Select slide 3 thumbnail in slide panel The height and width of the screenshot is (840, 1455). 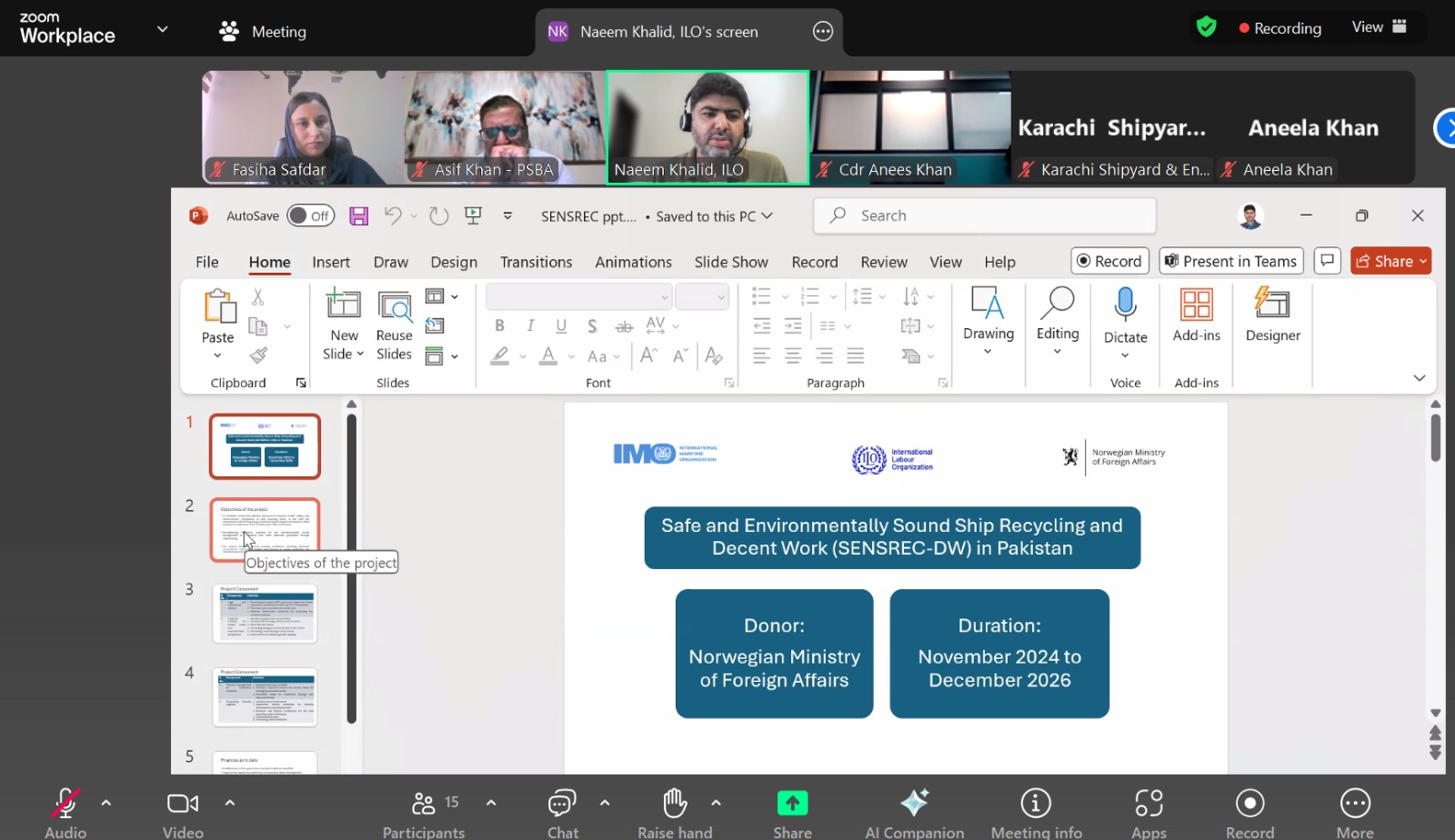click(x=265, y=614)
